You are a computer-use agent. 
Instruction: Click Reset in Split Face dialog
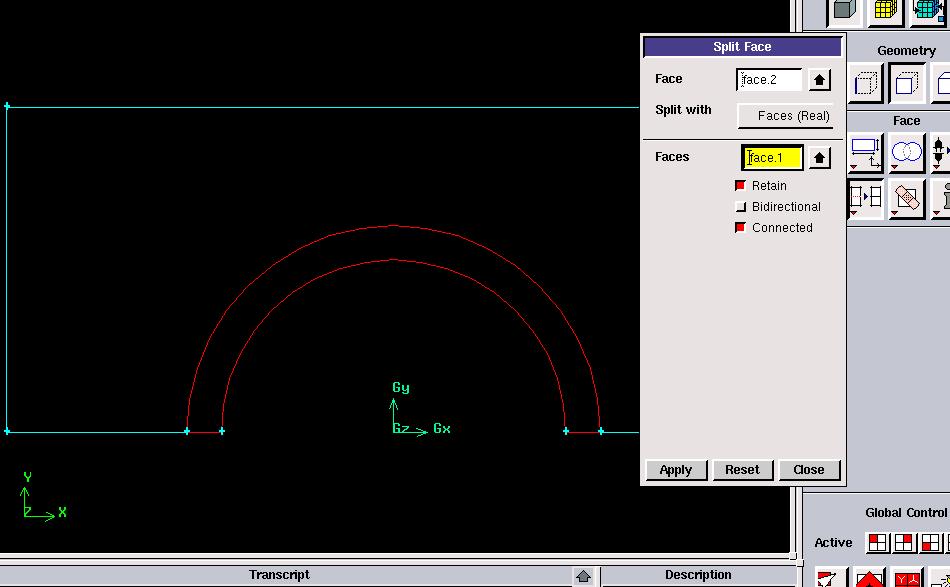pyautogui.click(x=742, y=470)
